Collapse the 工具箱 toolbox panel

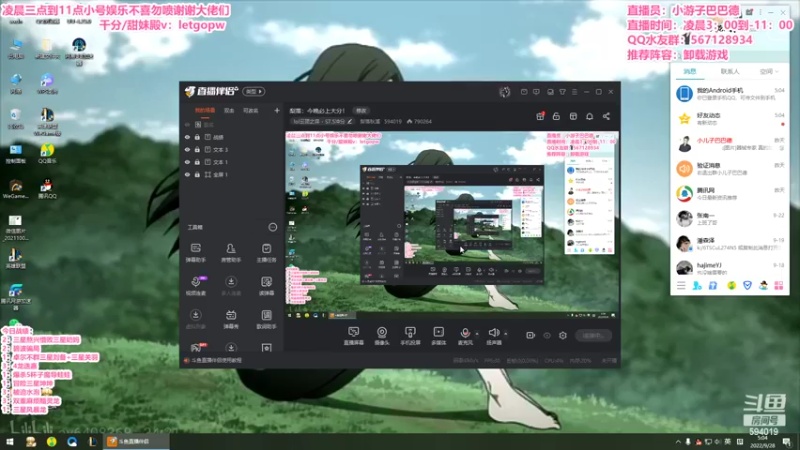click(x=273, y=227)
